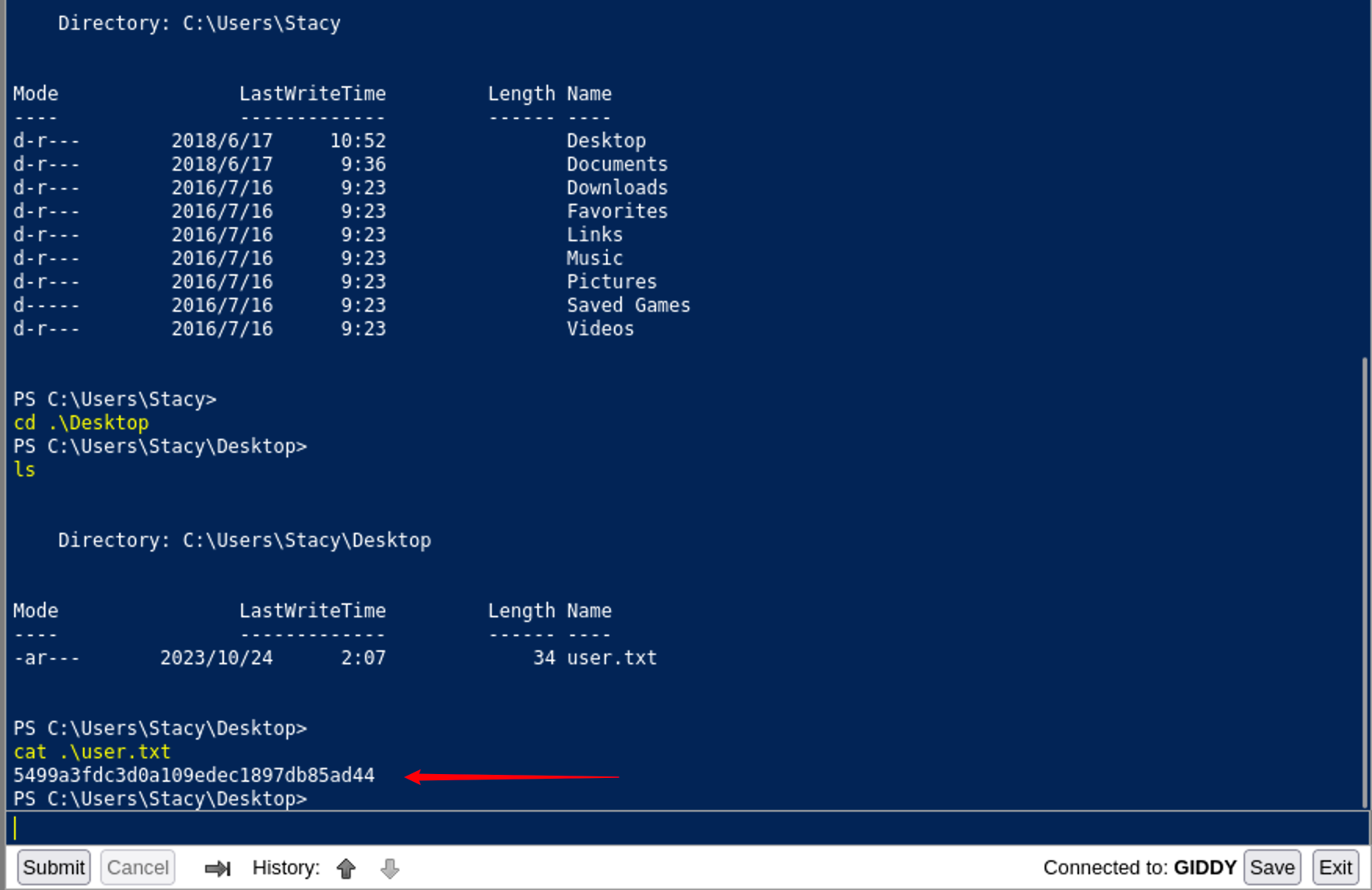Select the Videos directory name
Image resolution: width=1372 pixels, height=890 pixels.
tap(600, 328)
